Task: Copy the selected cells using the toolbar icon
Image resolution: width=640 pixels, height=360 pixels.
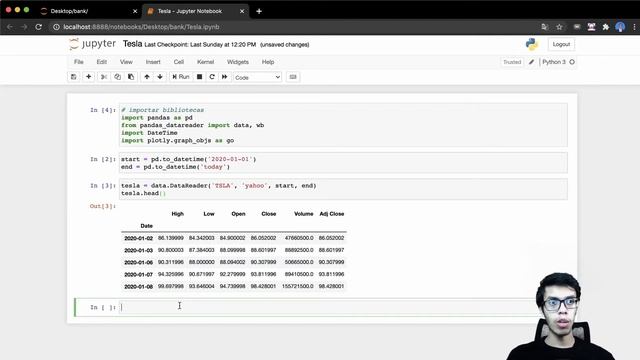Action: [x=117, y=77]
